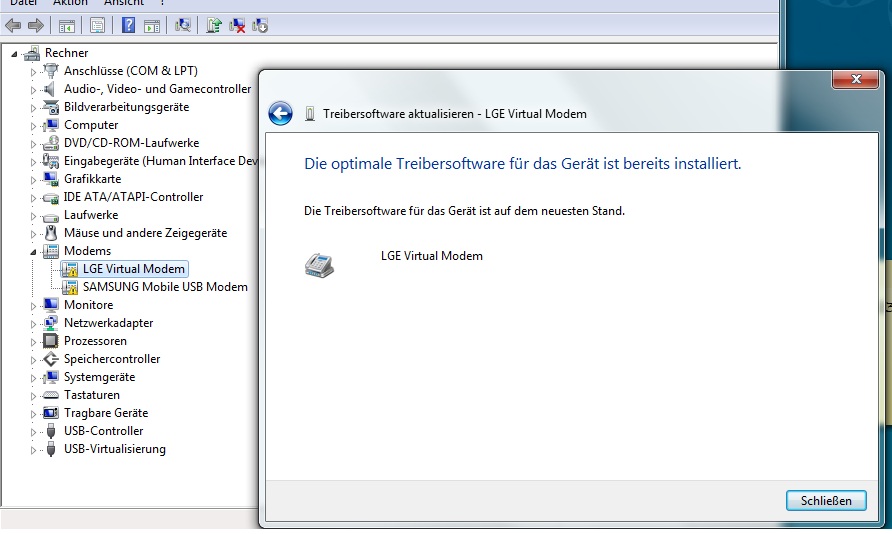Close the driver update dialog with X

coord(856,79)
